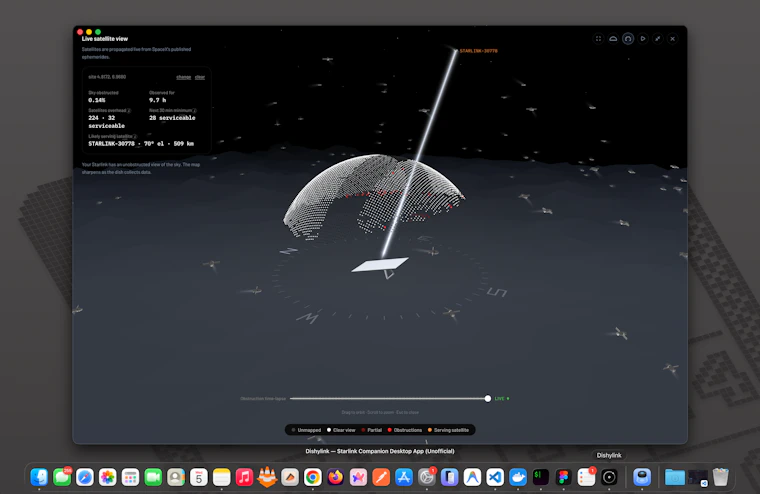
Task: Open Docker from the Dock
Action: (x=518, y=478)
